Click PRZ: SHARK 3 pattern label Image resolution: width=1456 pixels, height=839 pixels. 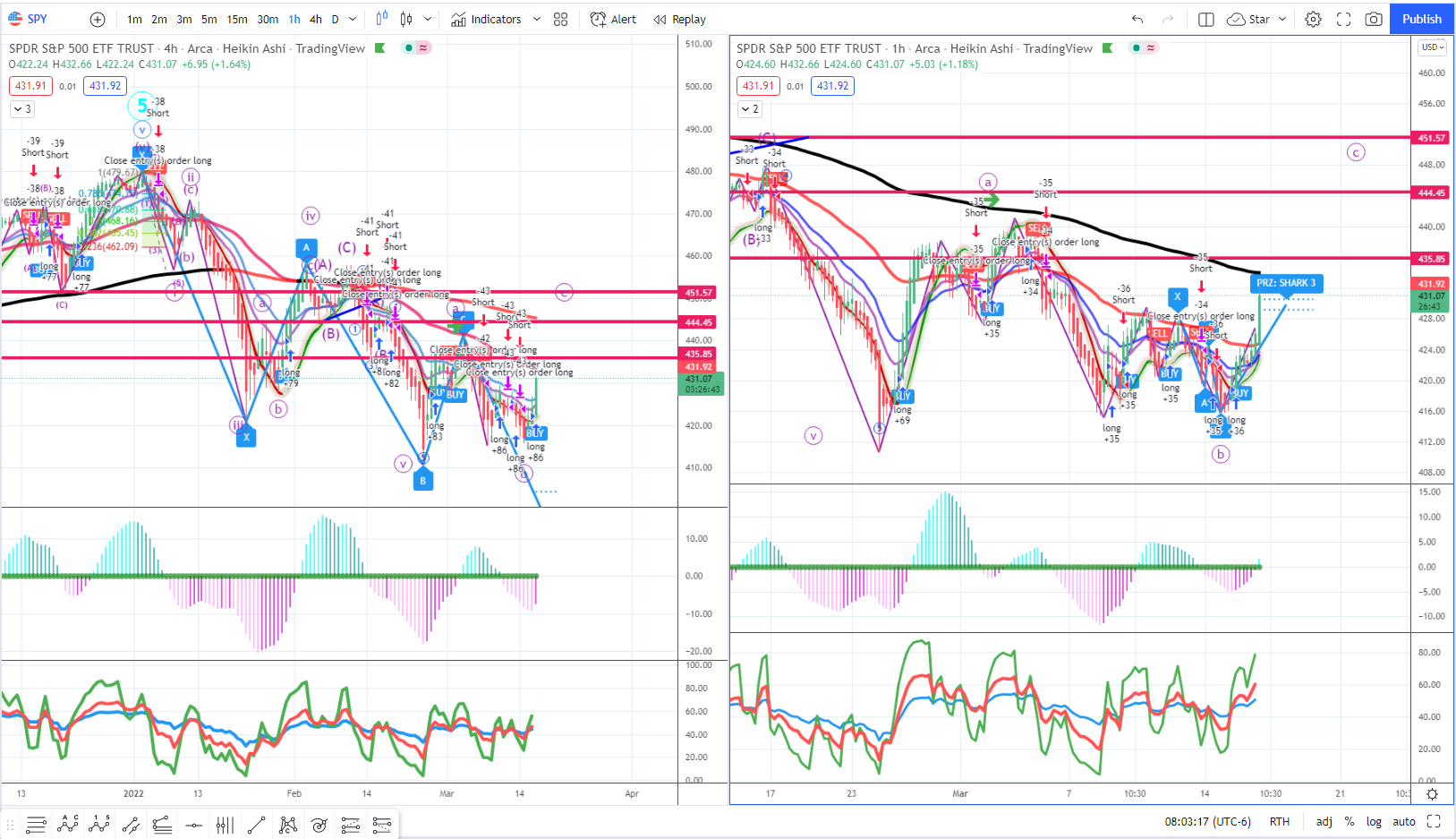coord(1286,283)
